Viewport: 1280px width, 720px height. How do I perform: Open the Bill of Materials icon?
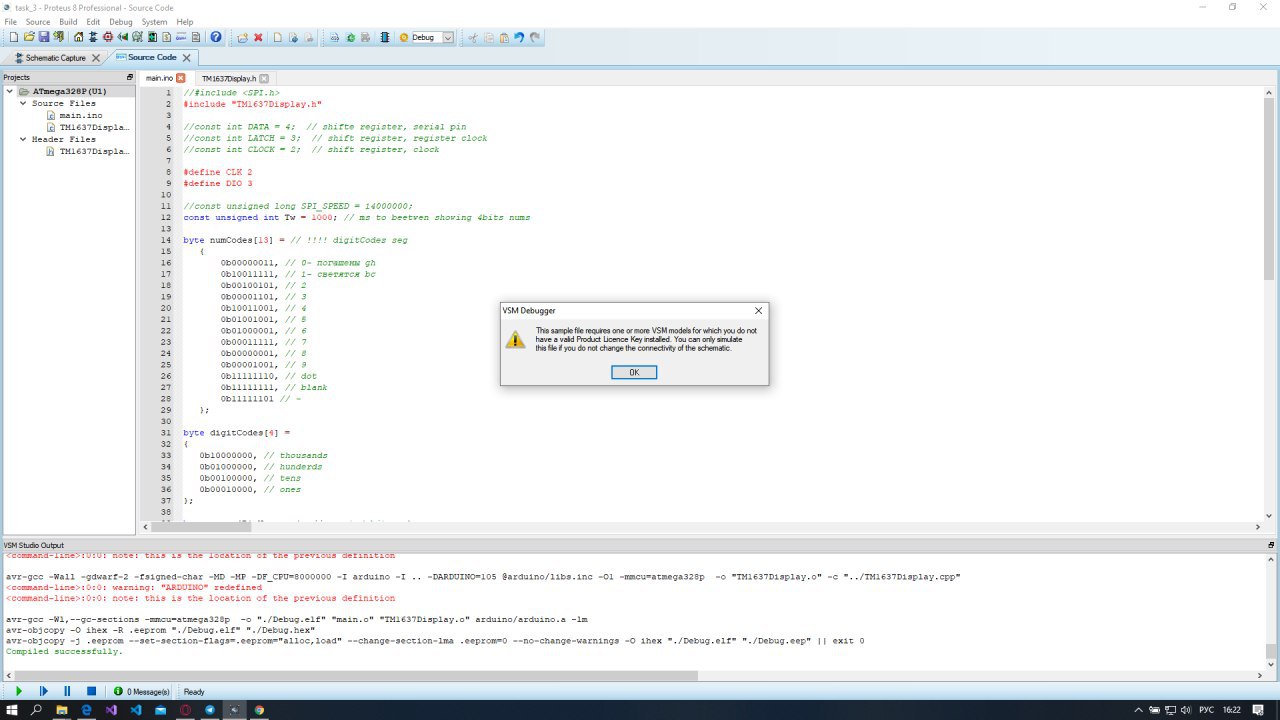coord(166,37)
